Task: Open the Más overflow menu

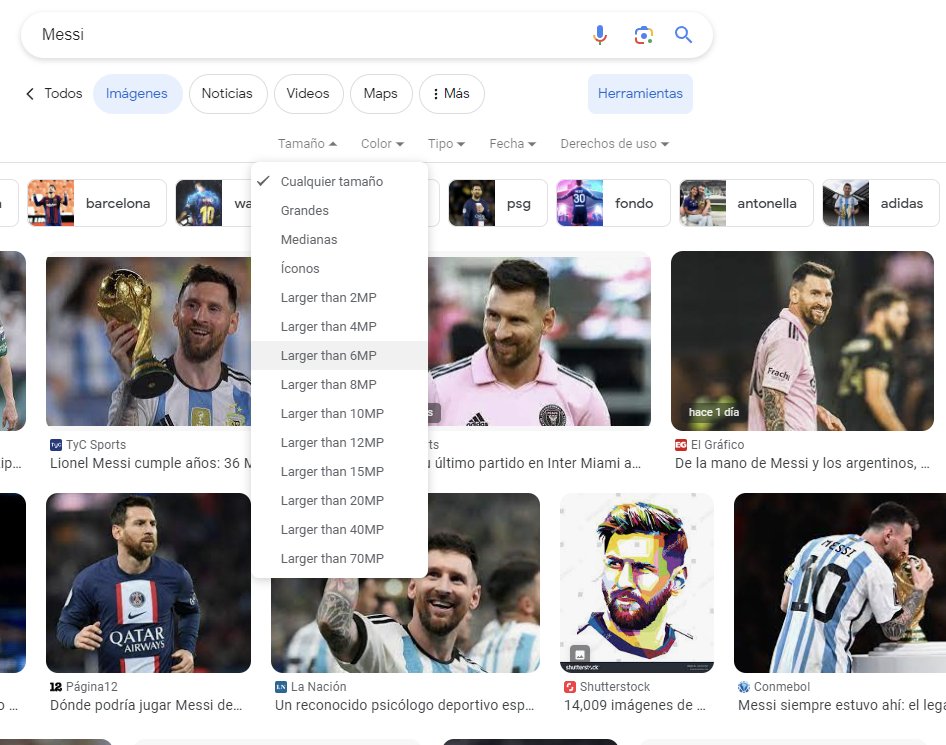Action: pos(451,94)
